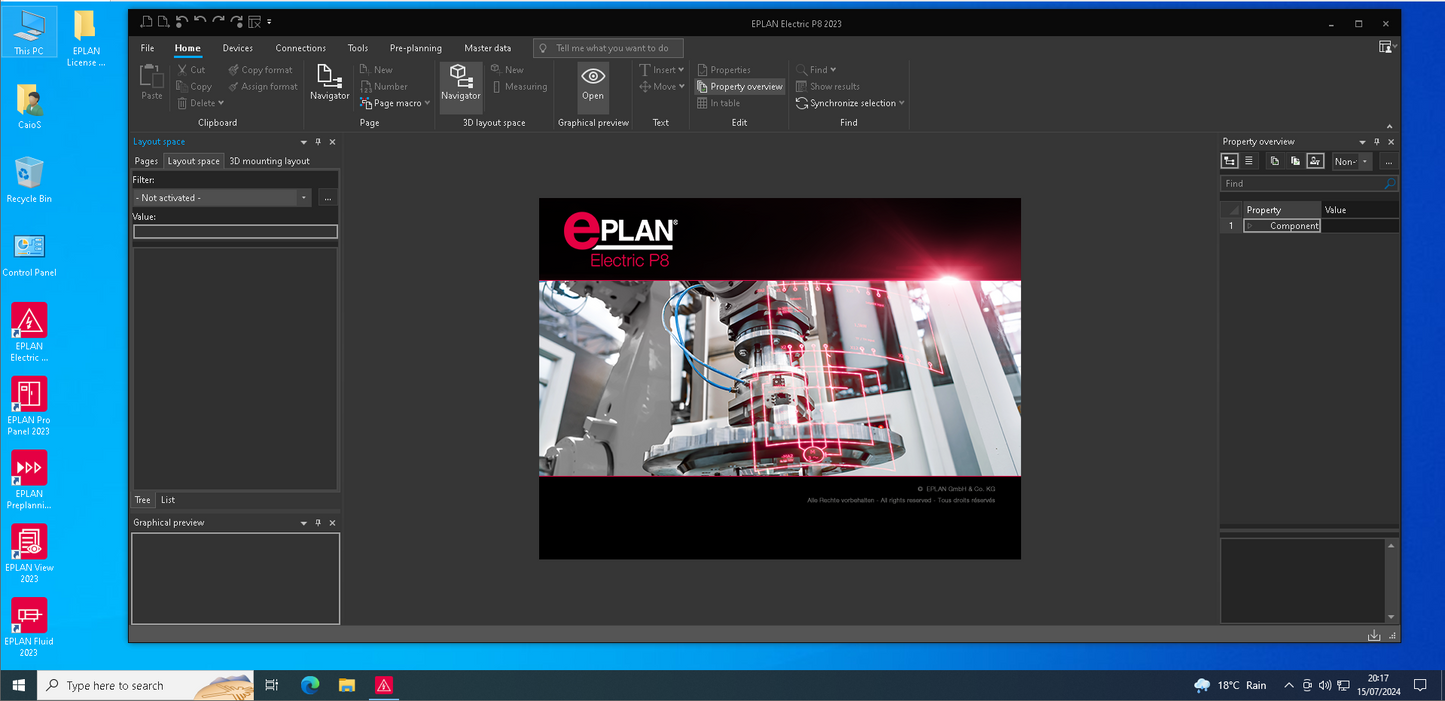Click New in 3D layout space group

click(507, 70)
